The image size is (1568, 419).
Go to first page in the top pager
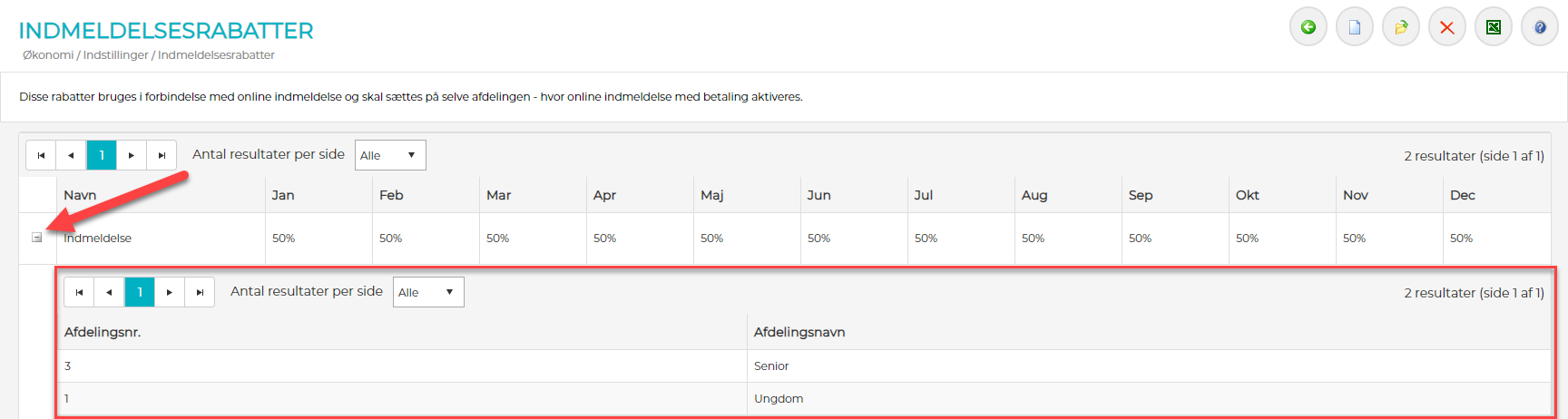(x=41, y=155)
